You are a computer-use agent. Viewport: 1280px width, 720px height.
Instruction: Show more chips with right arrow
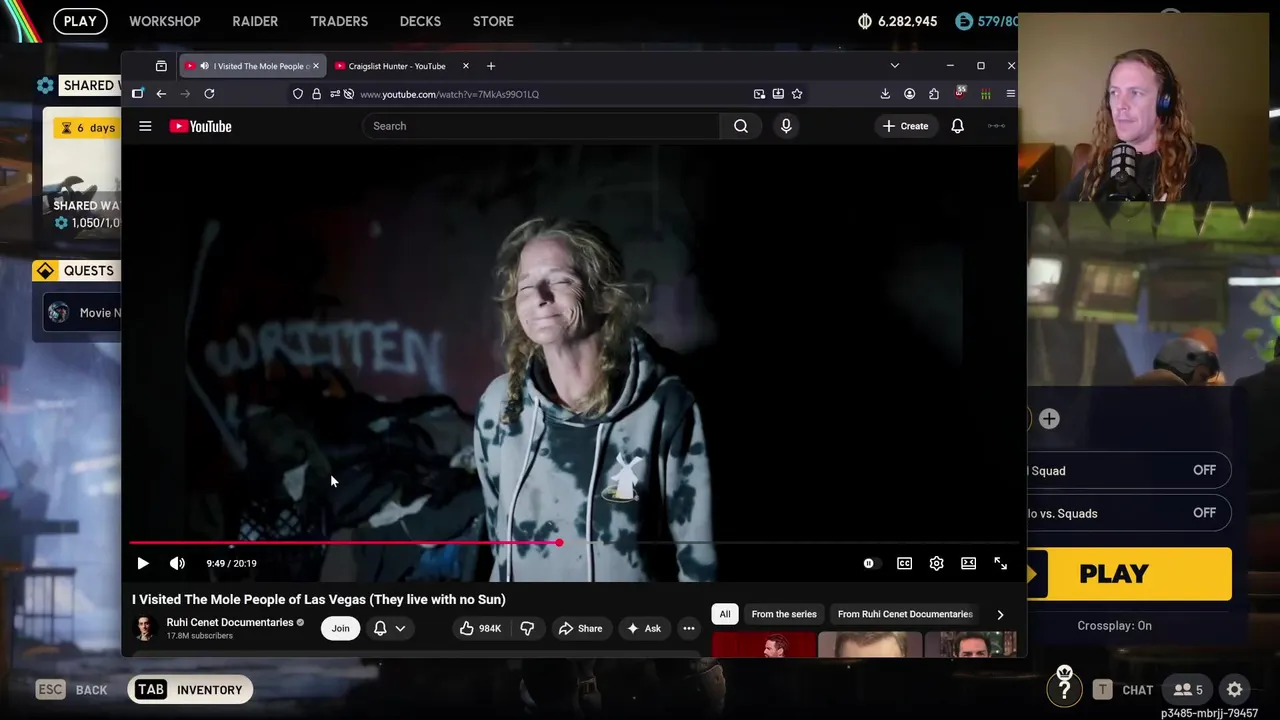point(1000,614)
